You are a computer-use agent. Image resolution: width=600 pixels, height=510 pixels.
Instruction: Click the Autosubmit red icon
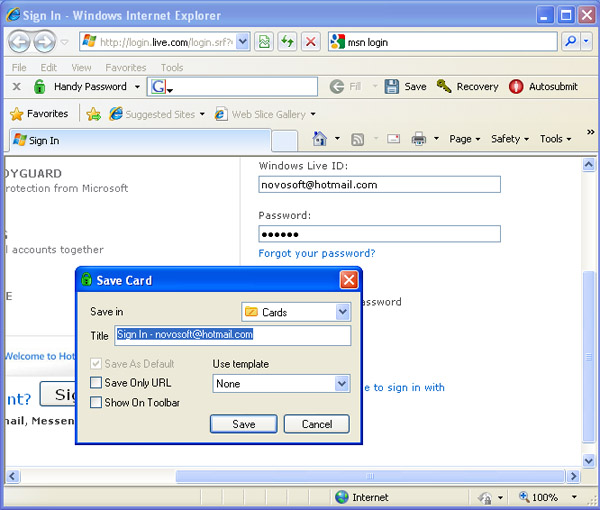[515, 86]
